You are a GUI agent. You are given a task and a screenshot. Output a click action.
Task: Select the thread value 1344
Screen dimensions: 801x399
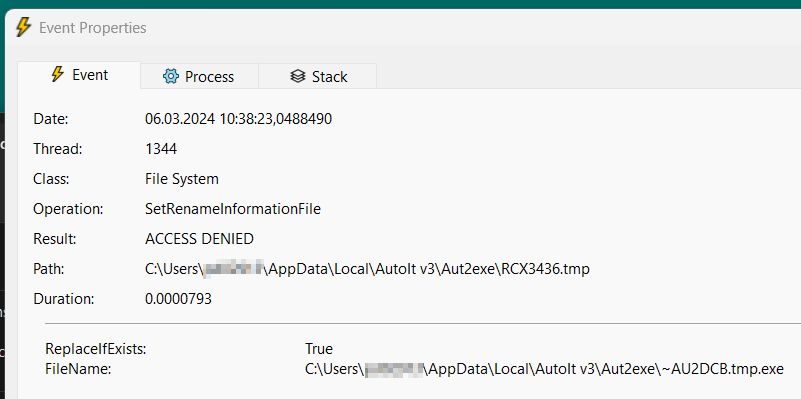point(161,149)
